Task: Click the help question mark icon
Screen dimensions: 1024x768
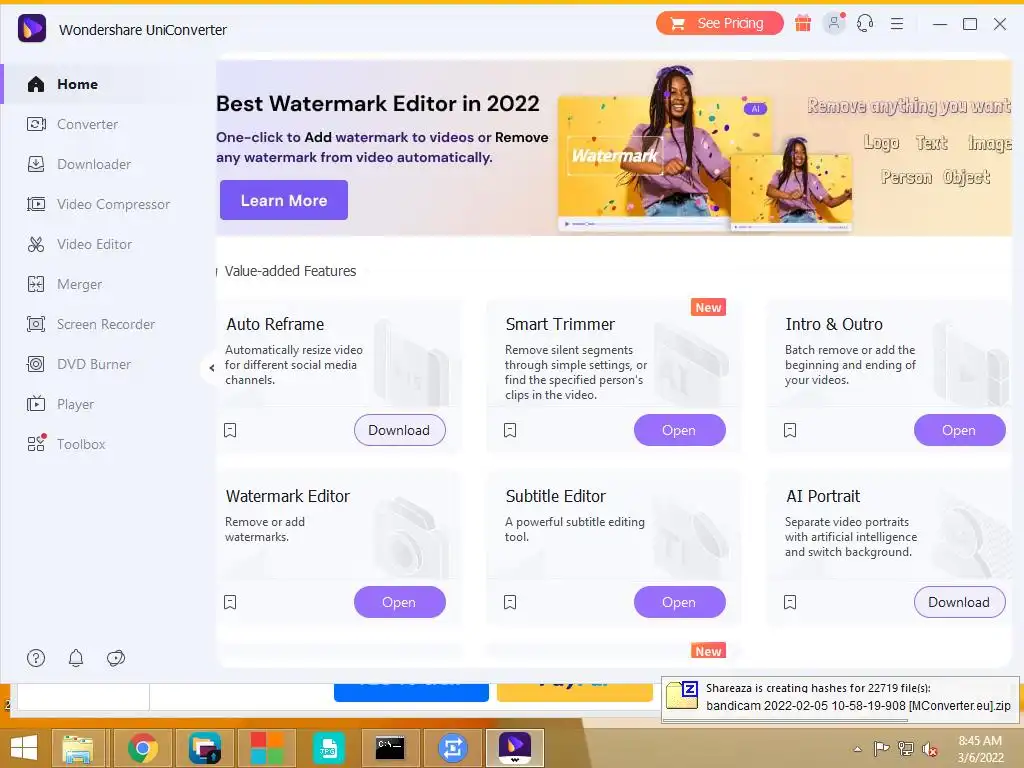Action: click(36, 658)
